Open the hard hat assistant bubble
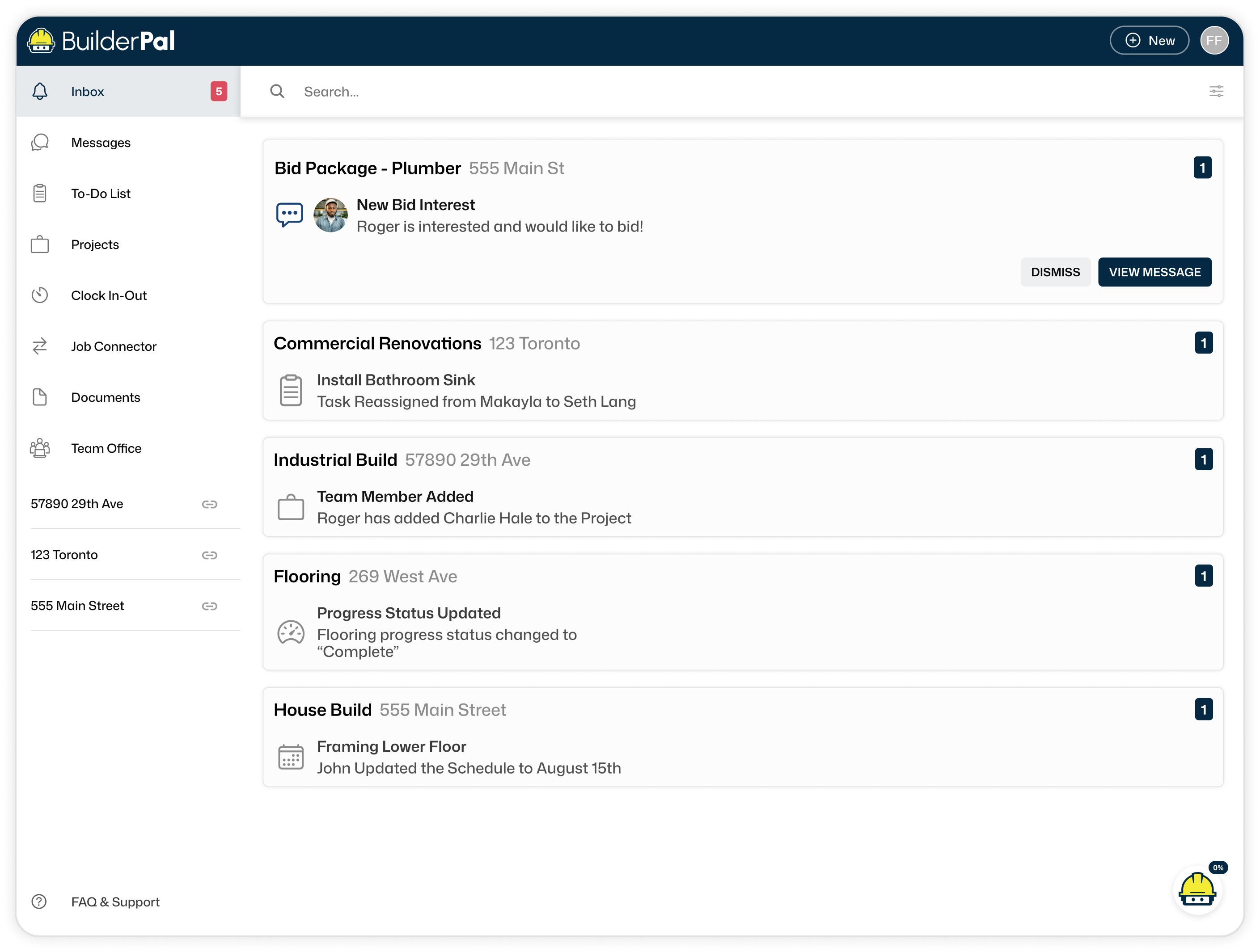The image size is (1260, 952). point(1197,890)
